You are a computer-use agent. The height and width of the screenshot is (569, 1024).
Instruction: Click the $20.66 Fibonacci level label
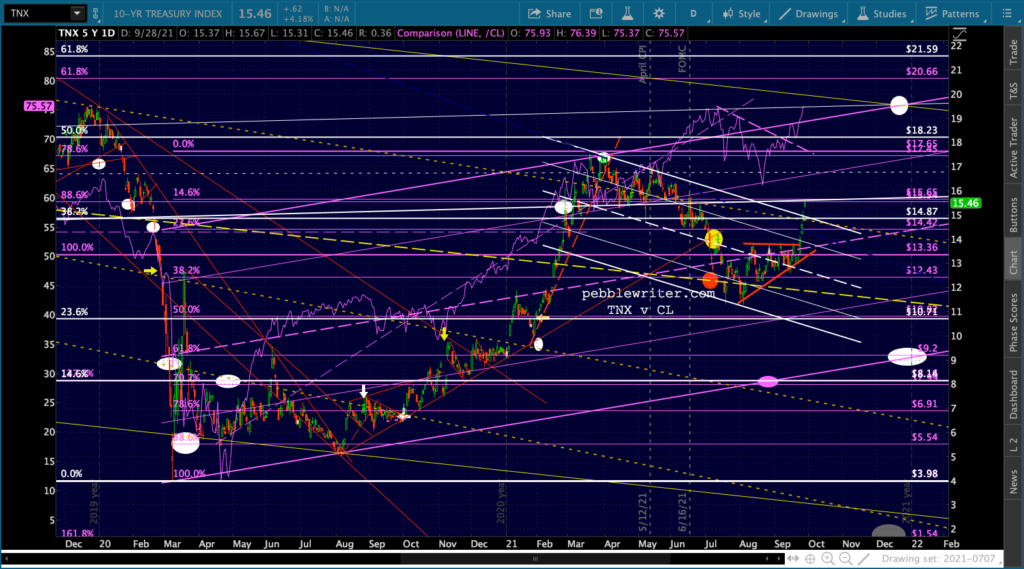click(x=921, y=71)
